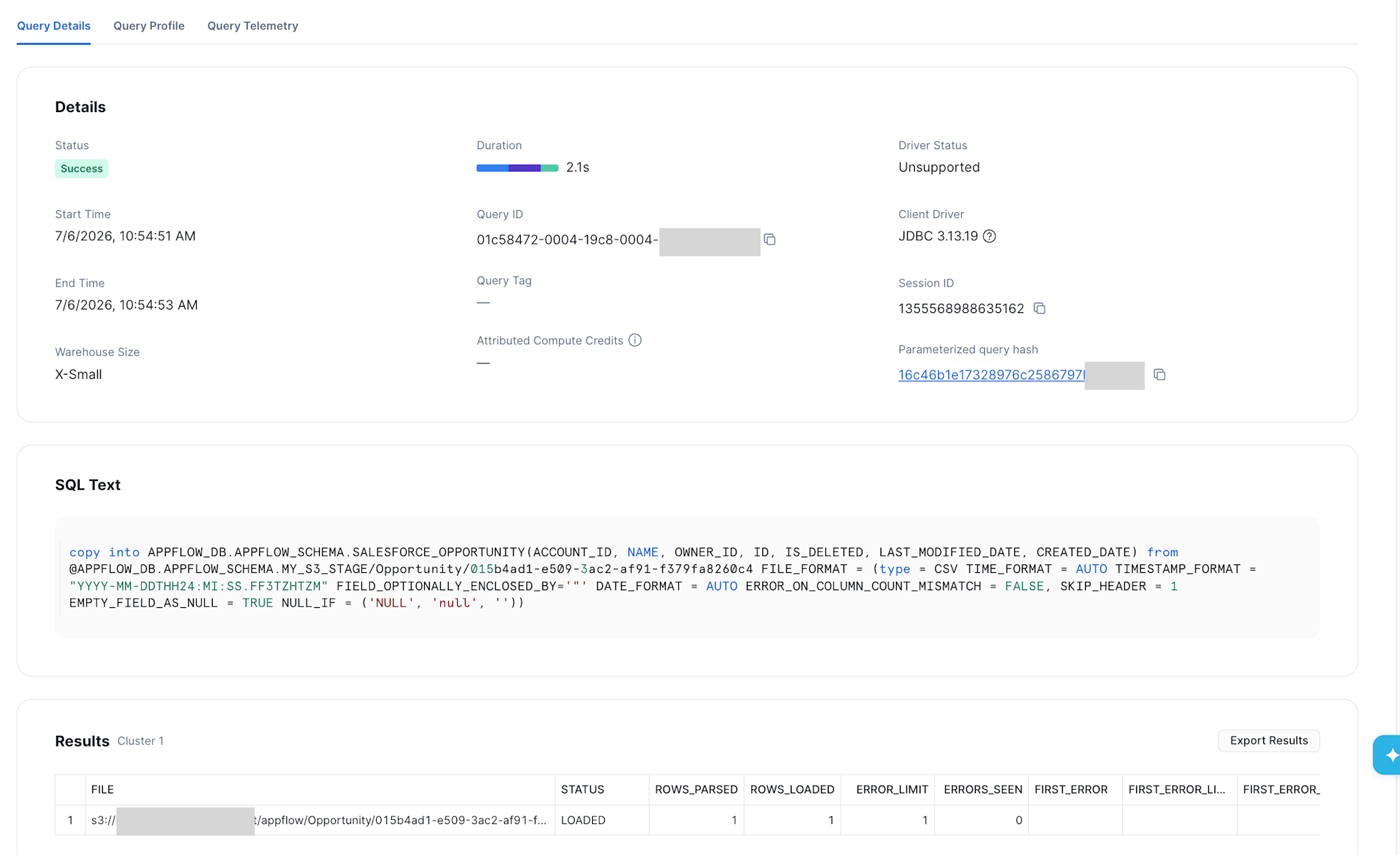The height and width of the screenshot is (855, 1400).
Task: Click the LOADED status cell
Action: [602, 820]
